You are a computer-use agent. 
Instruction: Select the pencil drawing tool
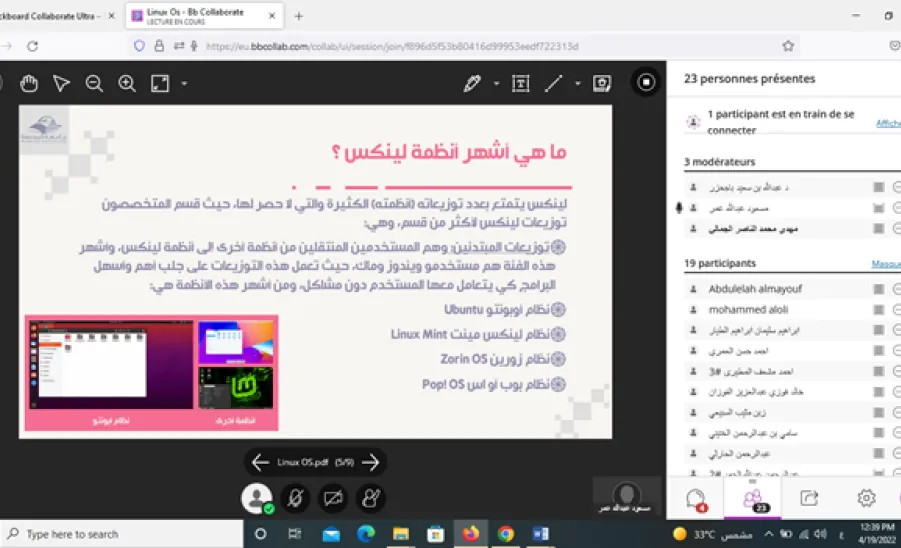pos(472,84)
